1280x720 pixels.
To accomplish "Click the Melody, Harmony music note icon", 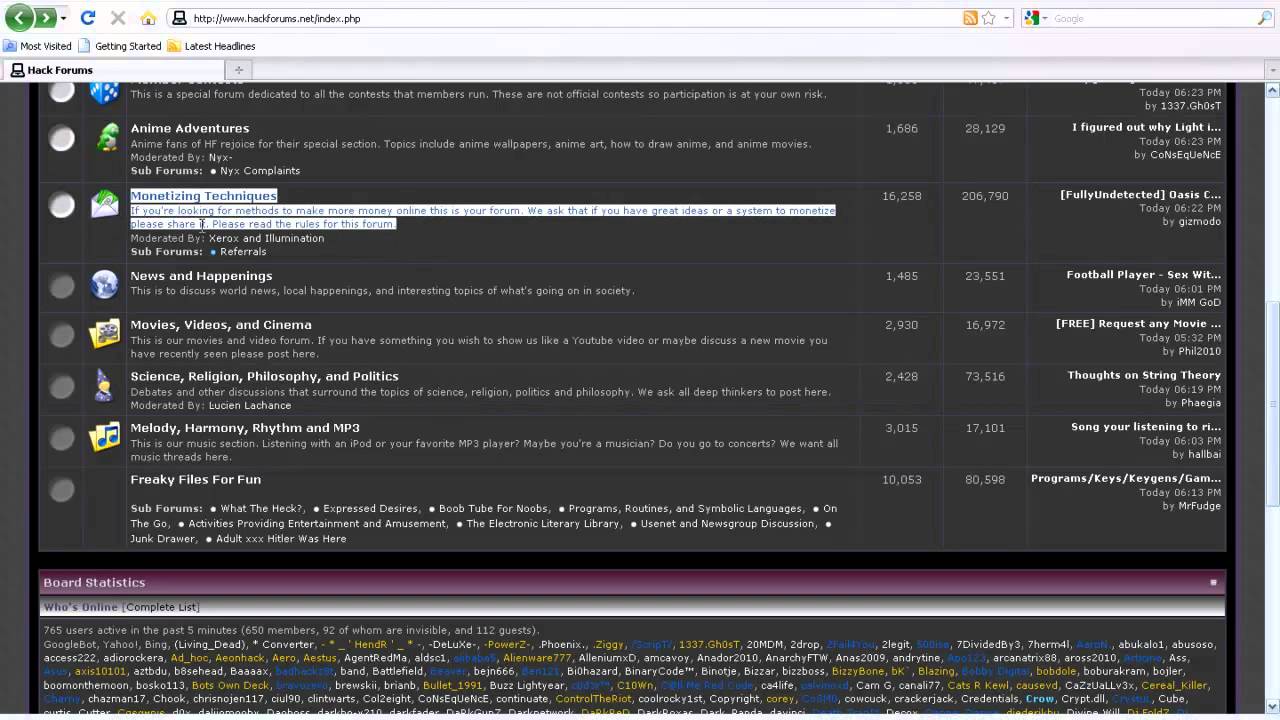I will (x=105, y=436).
